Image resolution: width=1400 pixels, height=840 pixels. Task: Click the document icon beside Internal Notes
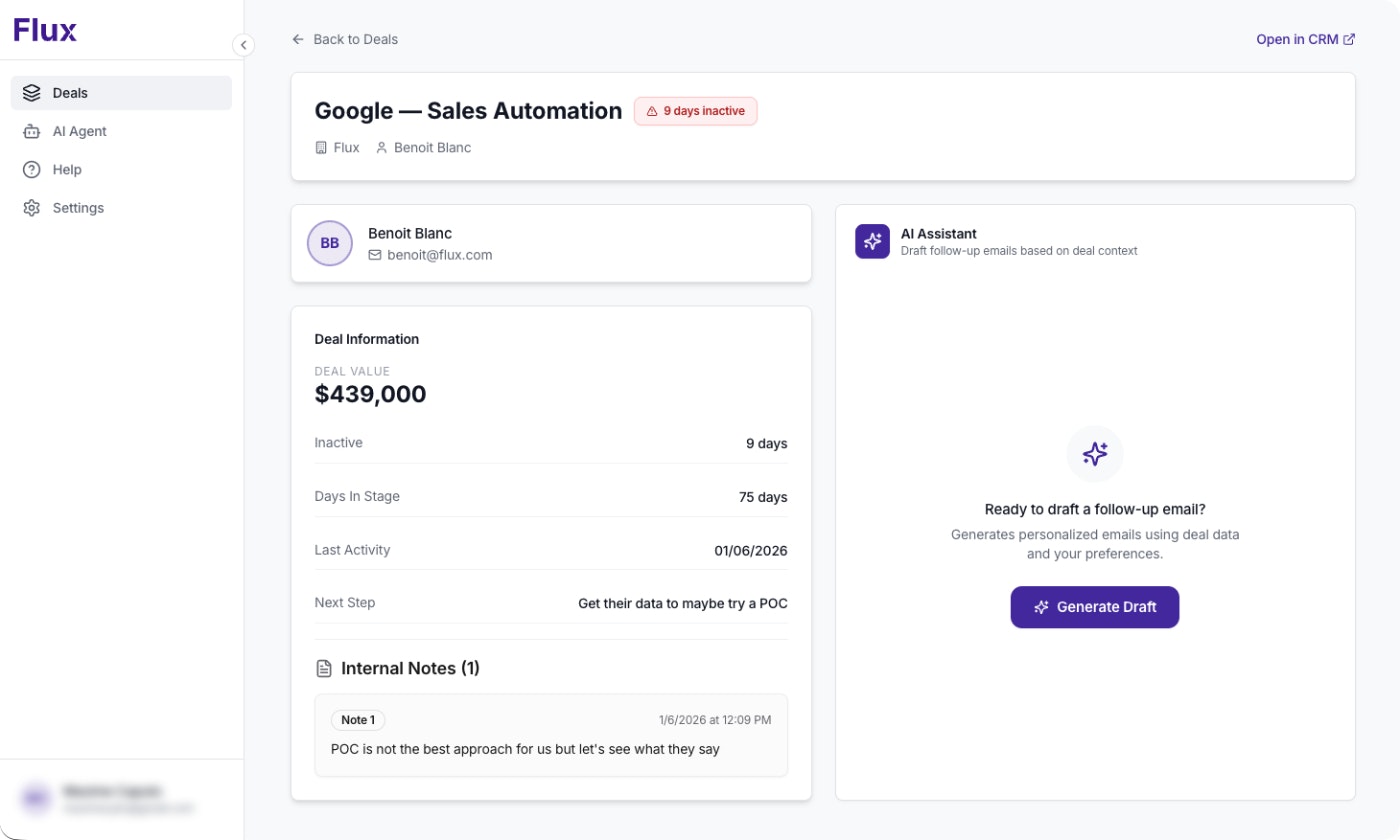coord(323,668)
